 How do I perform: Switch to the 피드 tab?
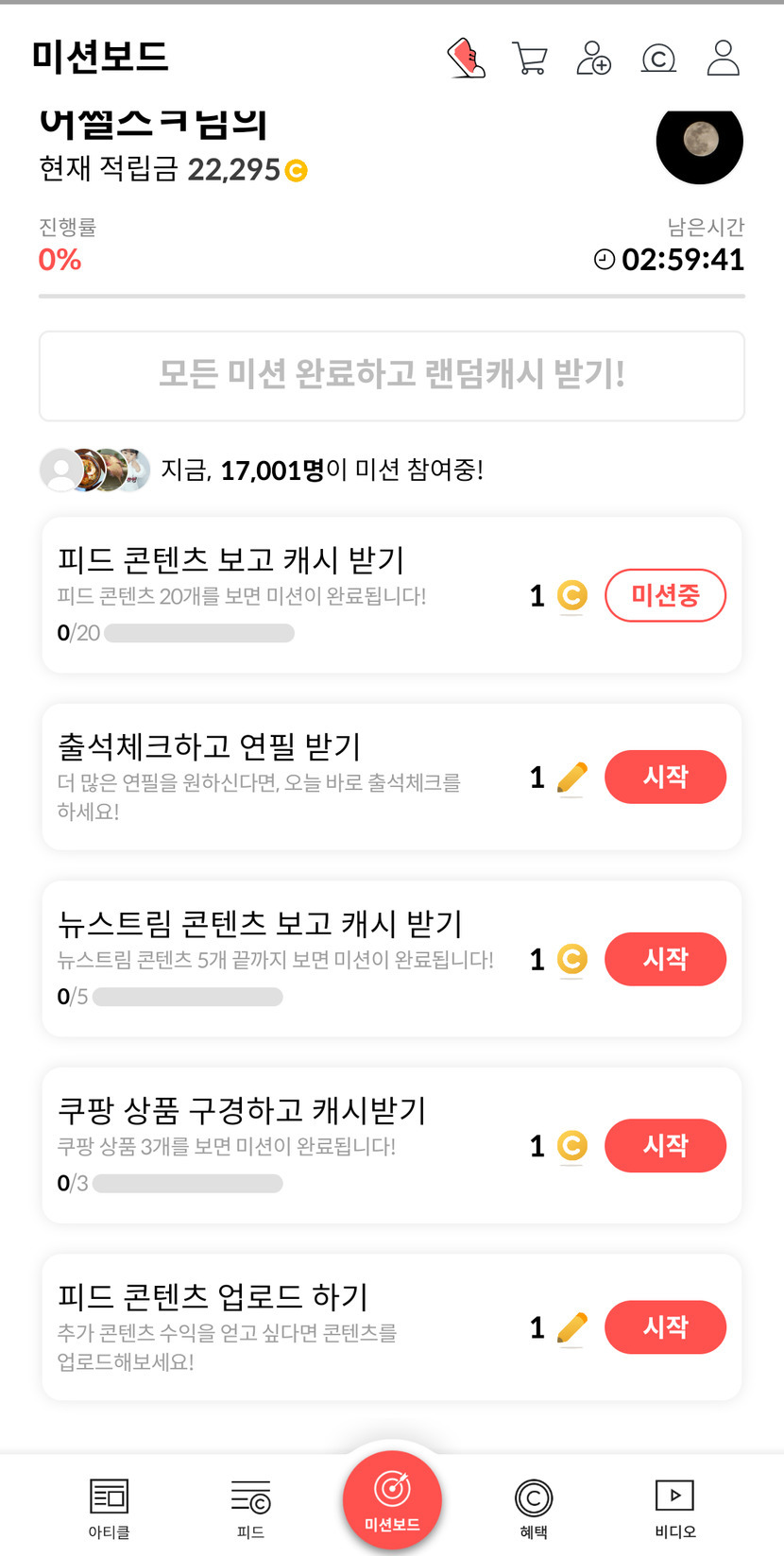click(x=250, y=1507)
